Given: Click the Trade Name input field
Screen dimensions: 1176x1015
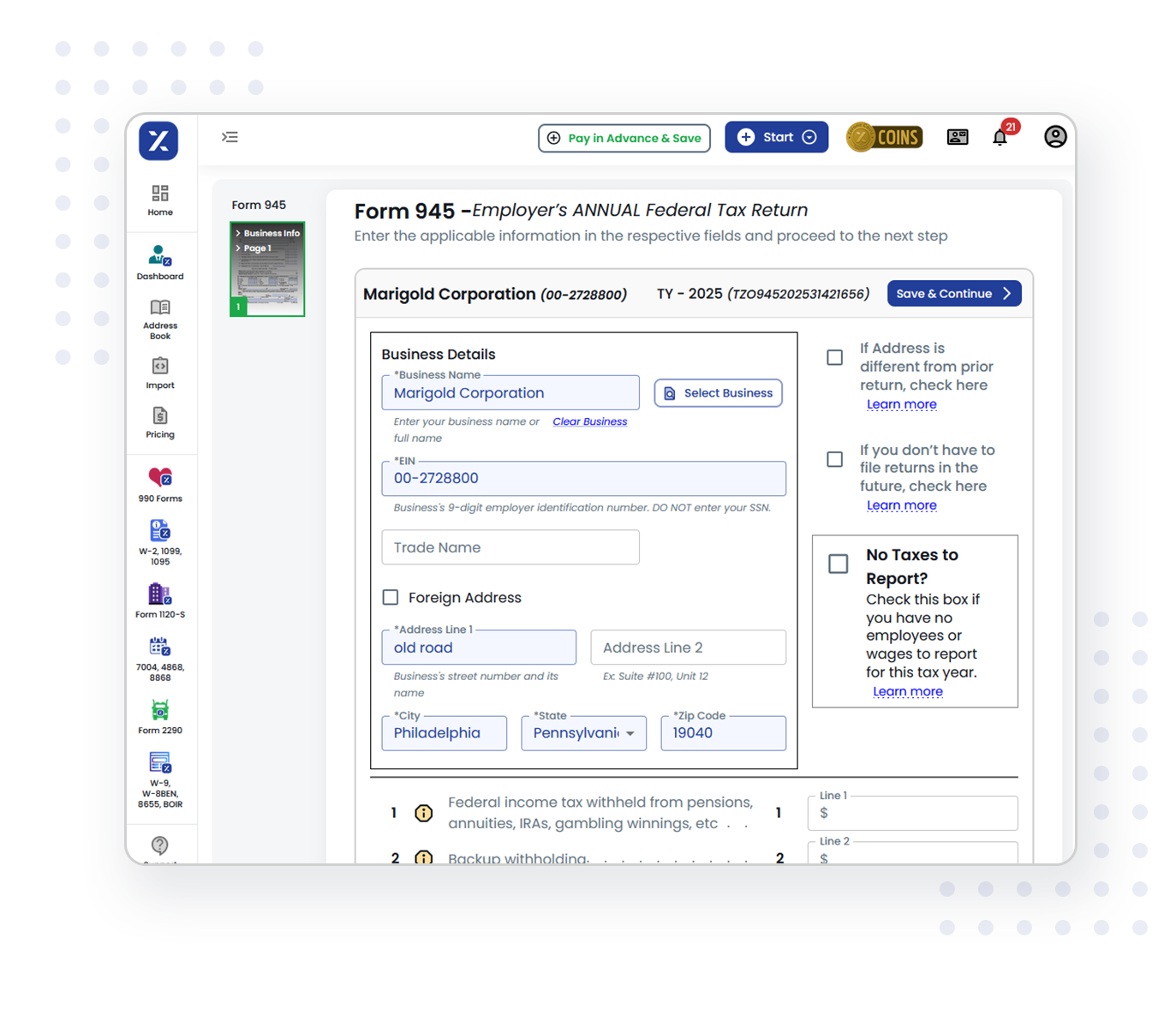Looking at the screenshot, I should [510, 547].
